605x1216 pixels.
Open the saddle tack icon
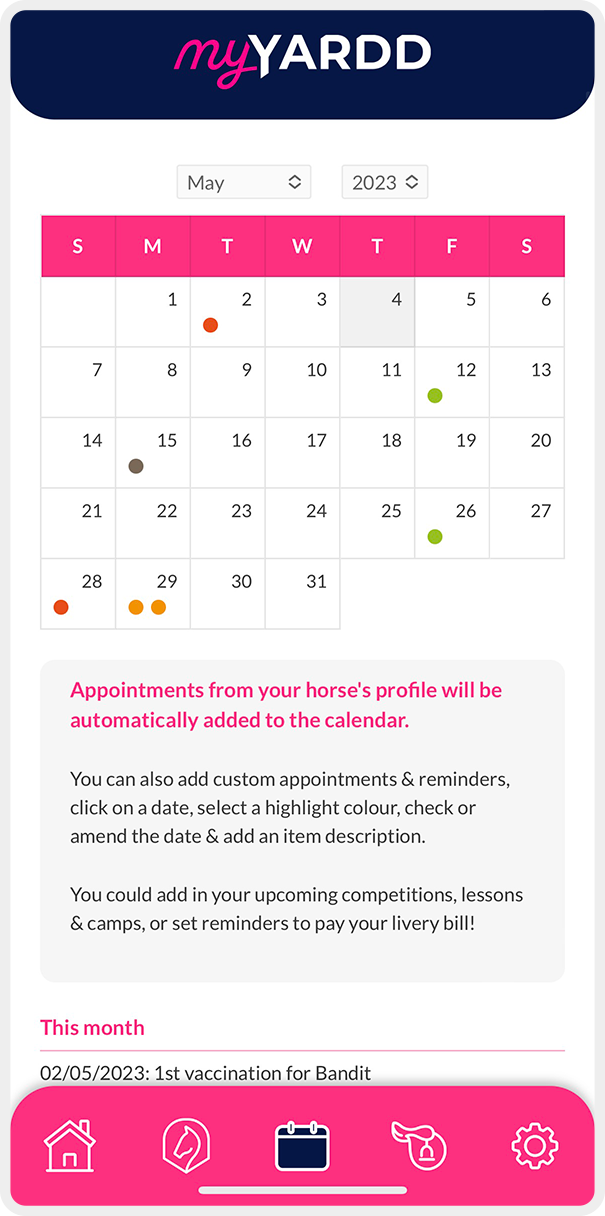[418, 1145]
